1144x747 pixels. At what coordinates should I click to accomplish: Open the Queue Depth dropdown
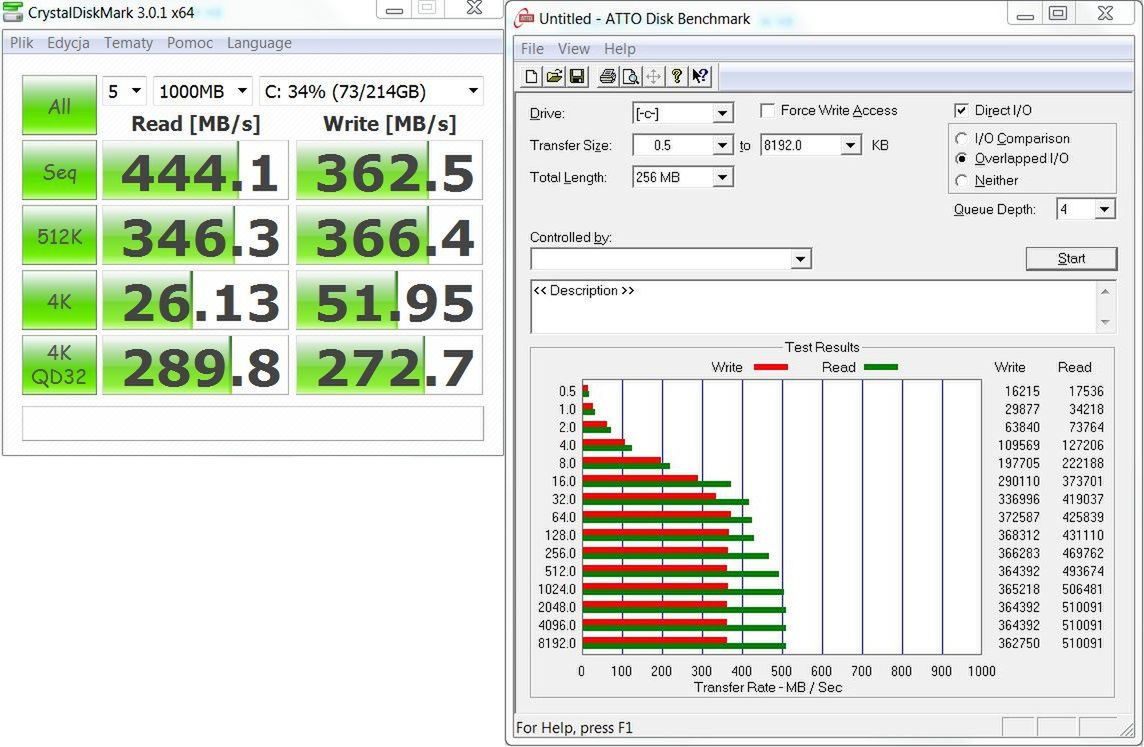coord(1105,209)
